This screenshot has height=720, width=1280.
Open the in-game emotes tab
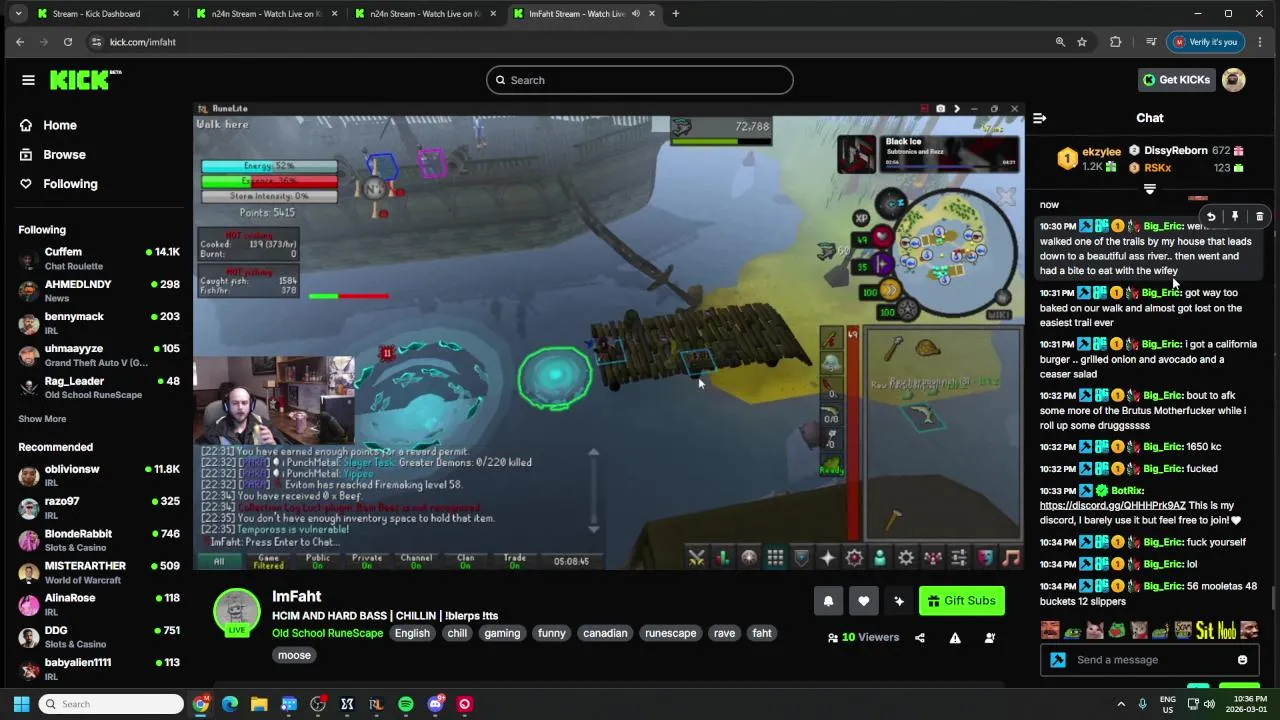[985, 558]
